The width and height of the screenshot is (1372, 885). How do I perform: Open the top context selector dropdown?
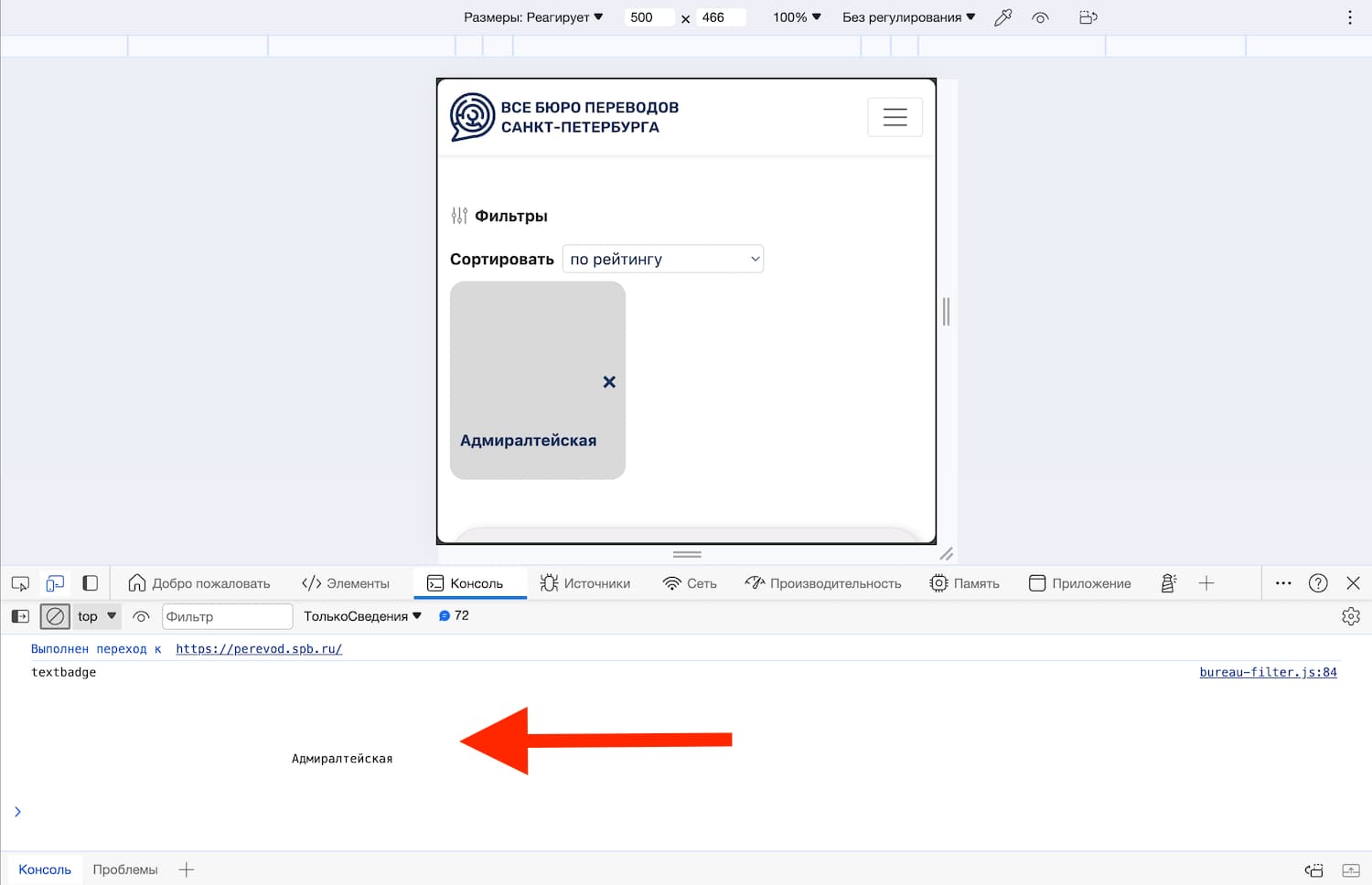tap(97, 616)
